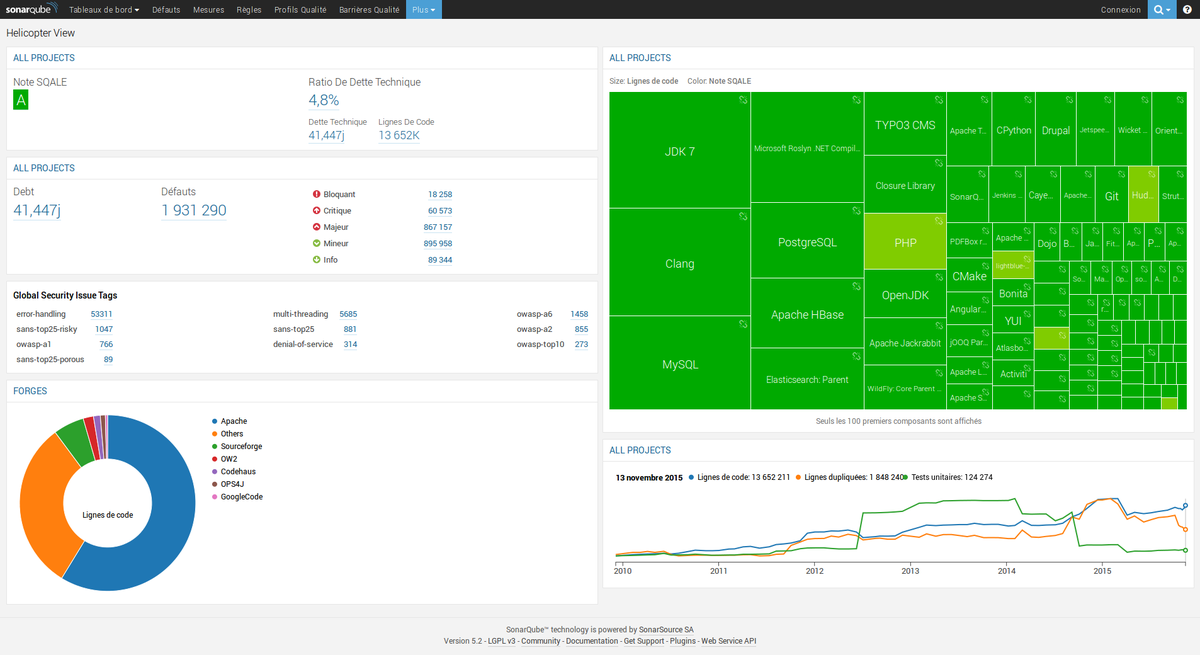Open link icon on OpenJDK tile

point(938,279)
